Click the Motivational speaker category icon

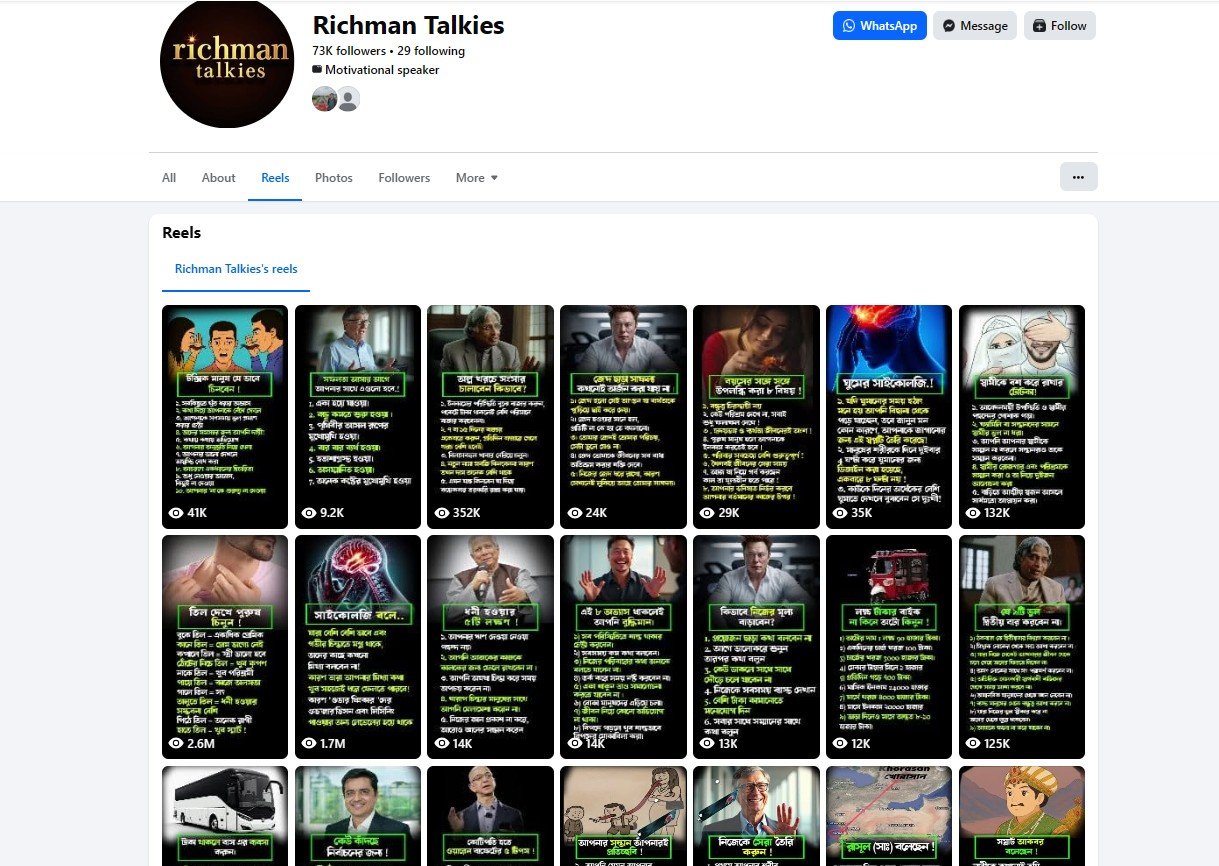(317, 70)
